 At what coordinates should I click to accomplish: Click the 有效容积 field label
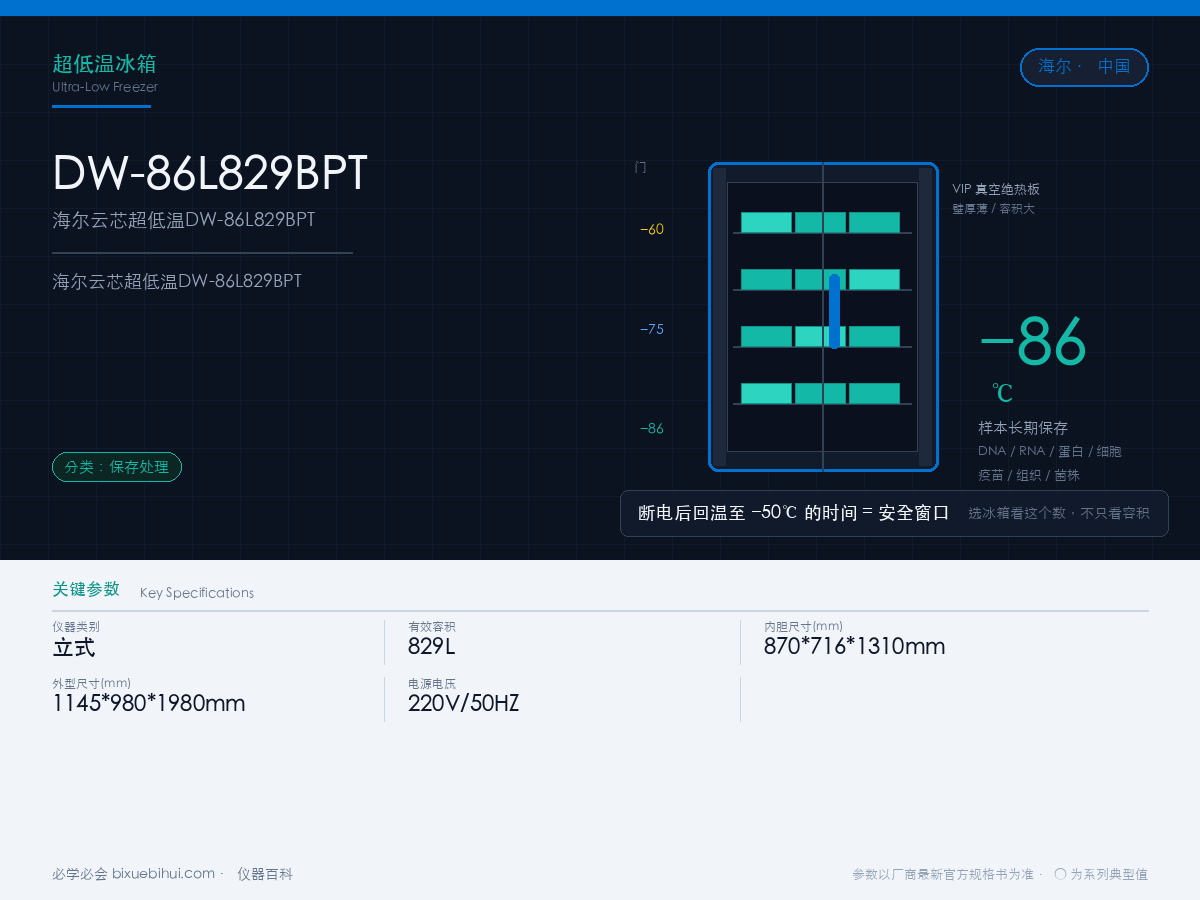(x=432, y=627)
